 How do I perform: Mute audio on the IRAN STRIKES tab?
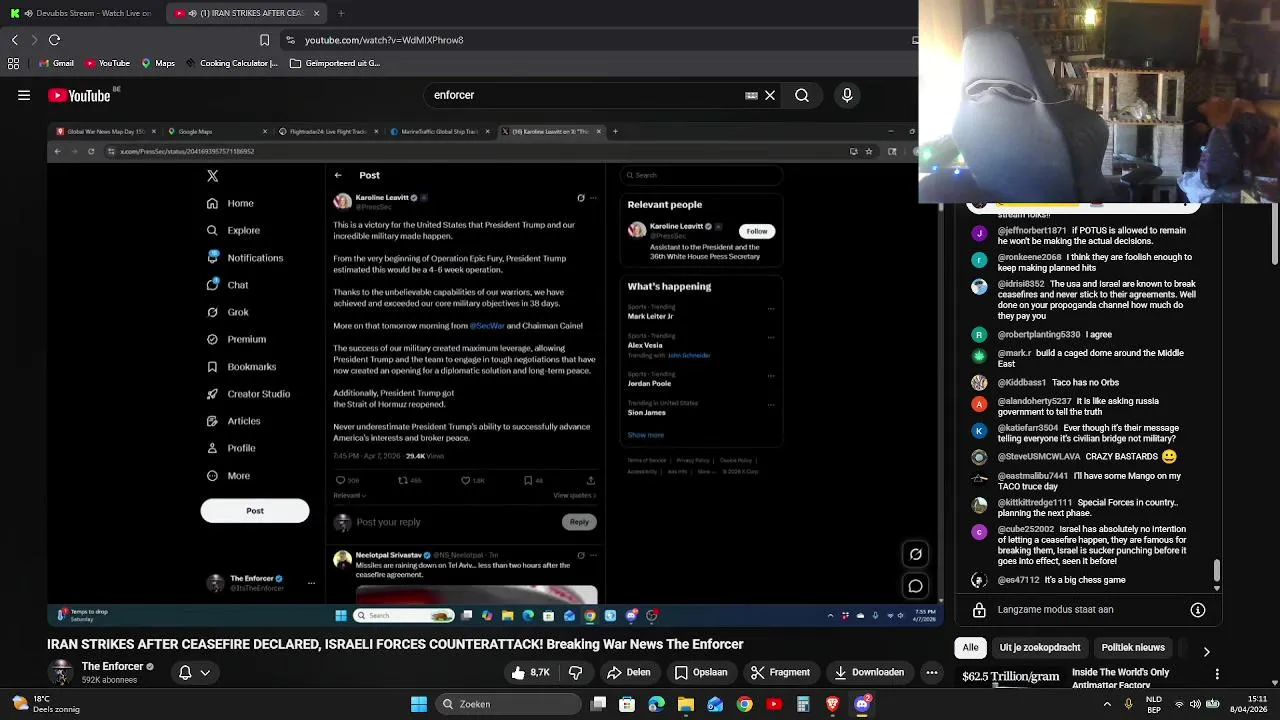tap(192, 13)
